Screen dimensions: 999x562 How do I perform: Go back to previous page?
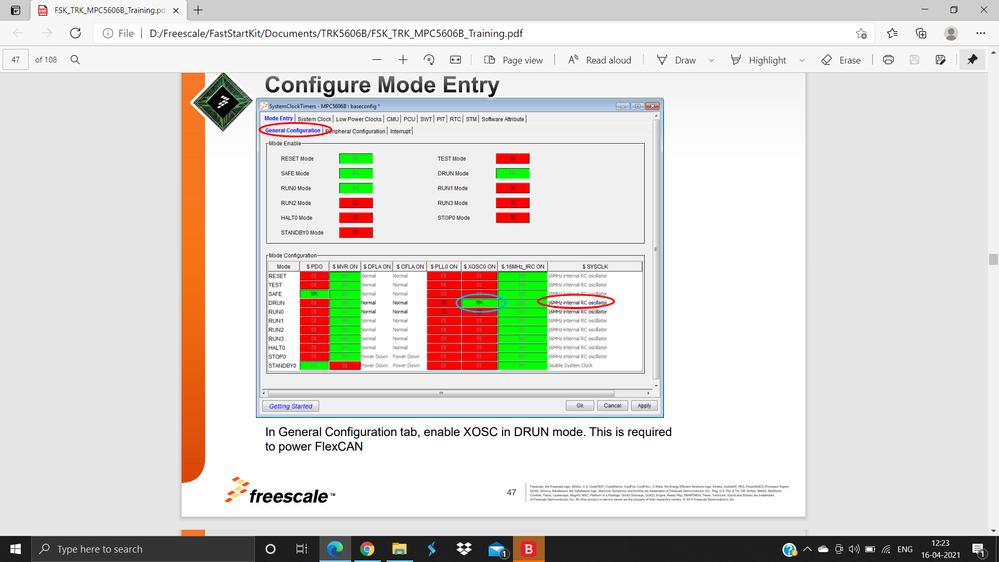18,33
